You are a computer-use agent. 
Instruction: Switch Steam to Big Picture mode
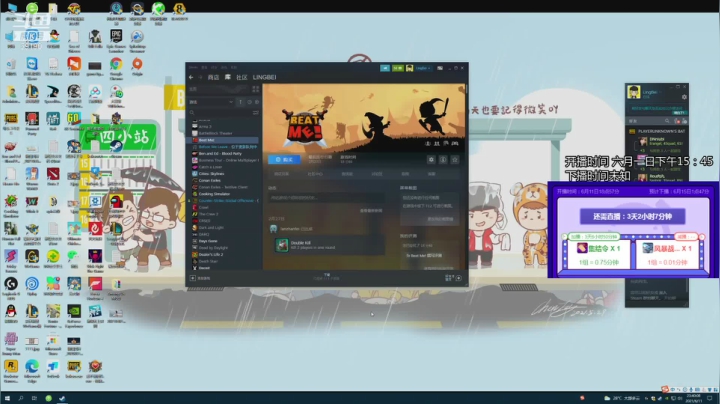(x=440, y=68)
